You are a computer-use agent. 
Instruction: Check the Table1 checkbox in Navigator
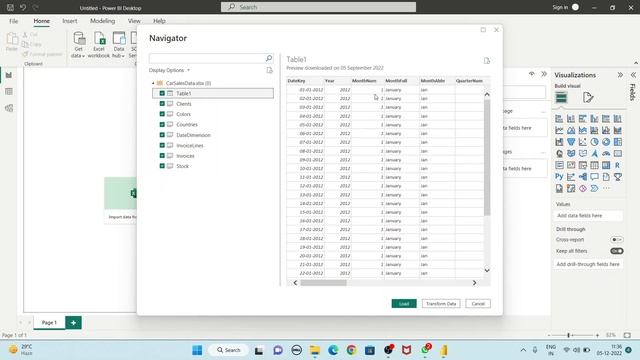[x=162, y=93]
